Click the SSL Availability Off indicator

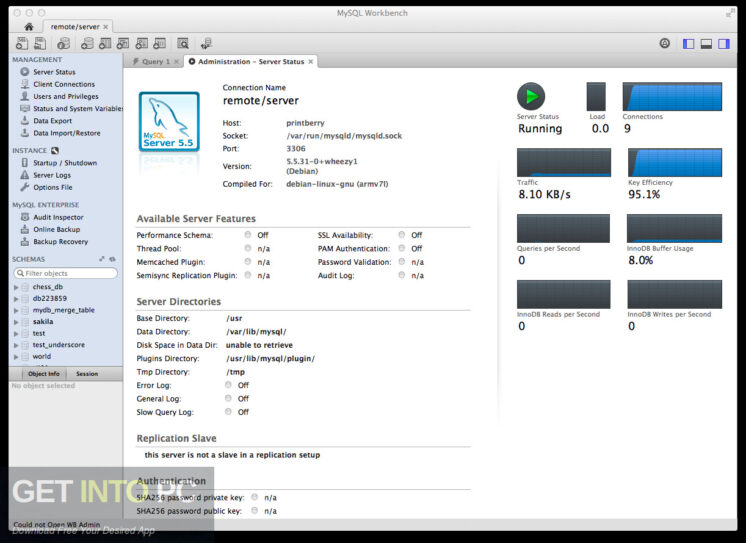[x=402, y=235]
